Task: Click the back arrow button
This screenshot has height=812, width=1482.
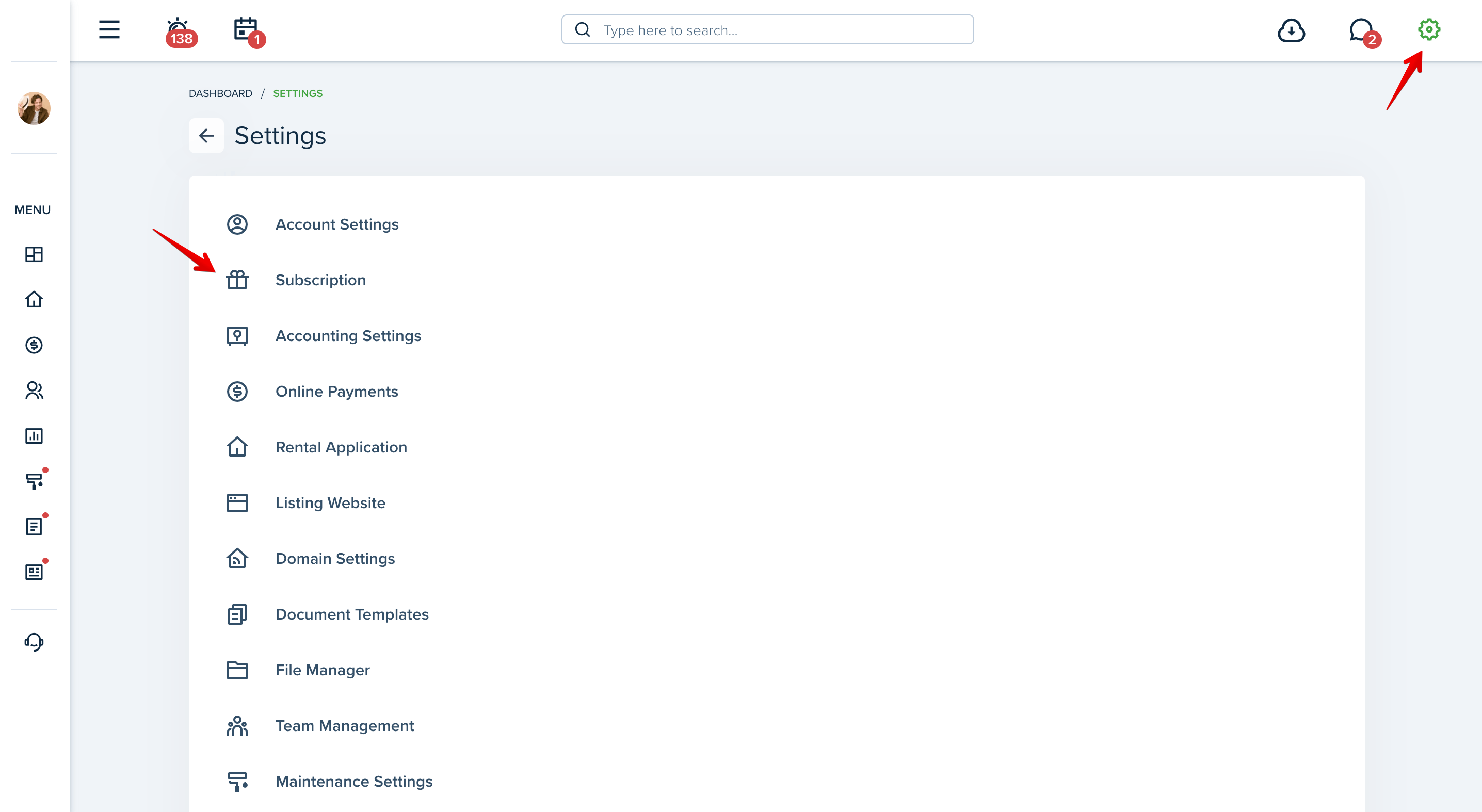Action: pos(206,136)
